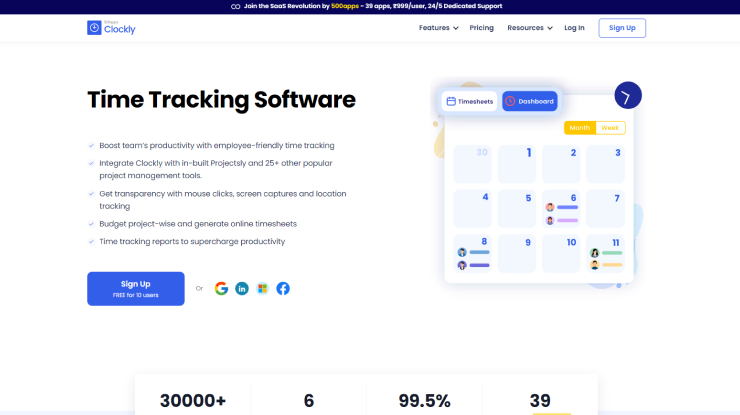Expand the Features dropdown
The height and width of the screenshot is (415, 740).
pos(438,28)
